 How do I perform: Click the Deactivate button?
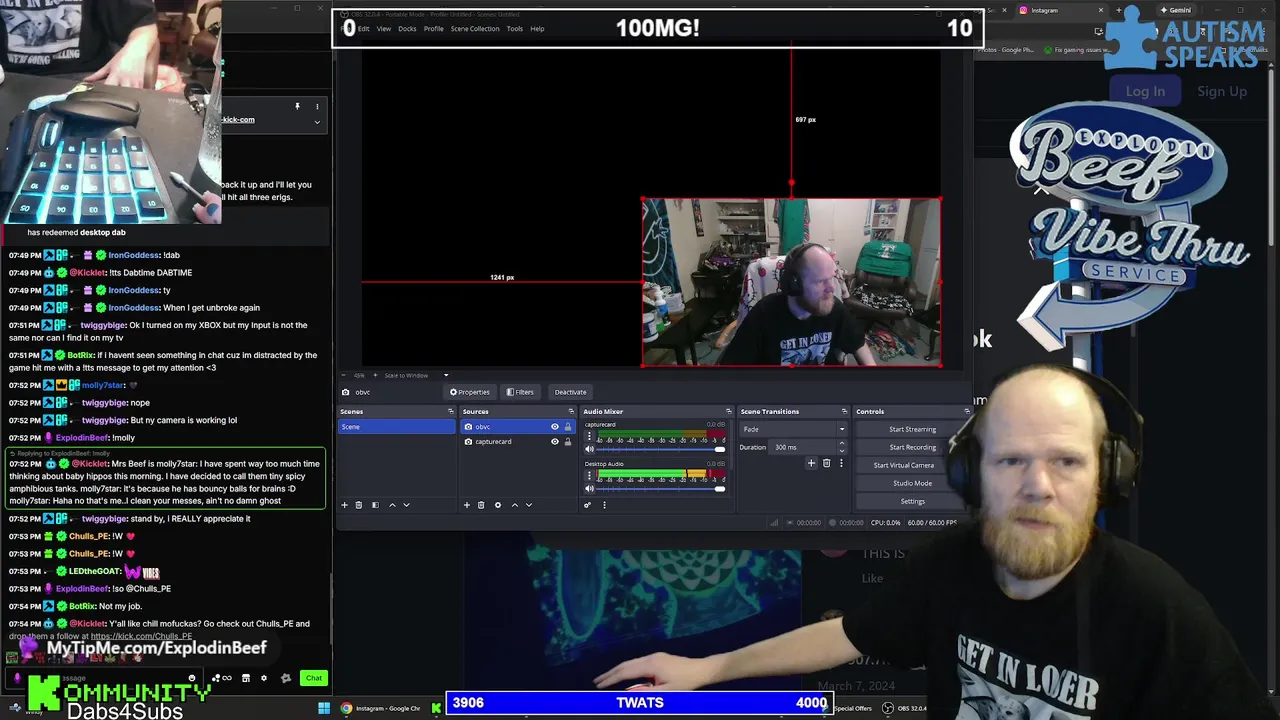570,392
